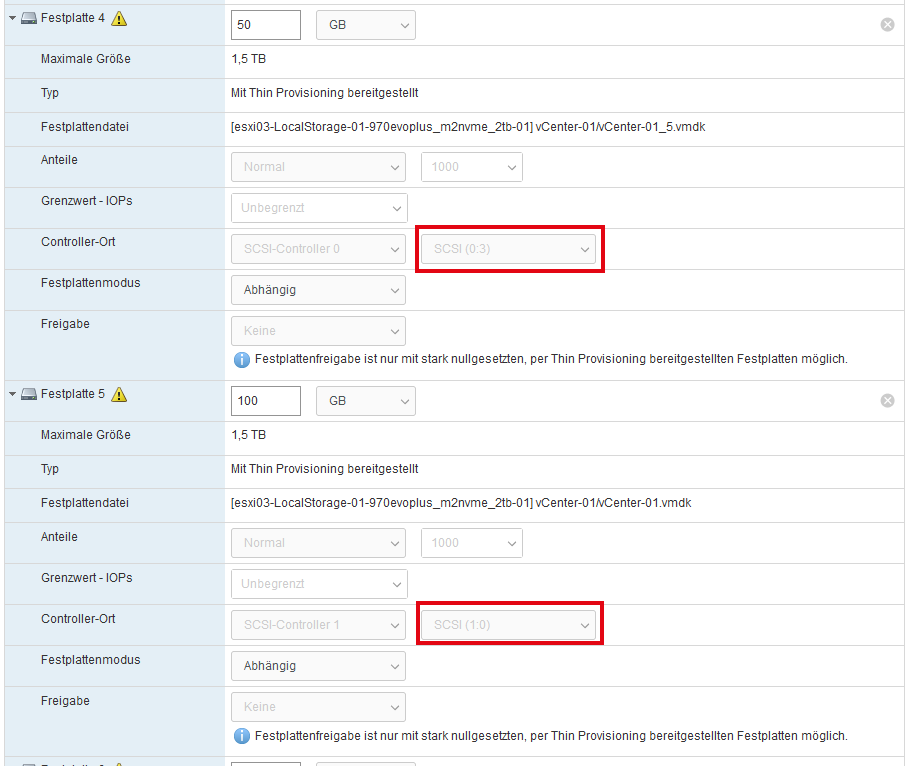Click the Festplatte 4 size field showing 50
This screenshot has height=766, width=910.
[x=265, y=25]
